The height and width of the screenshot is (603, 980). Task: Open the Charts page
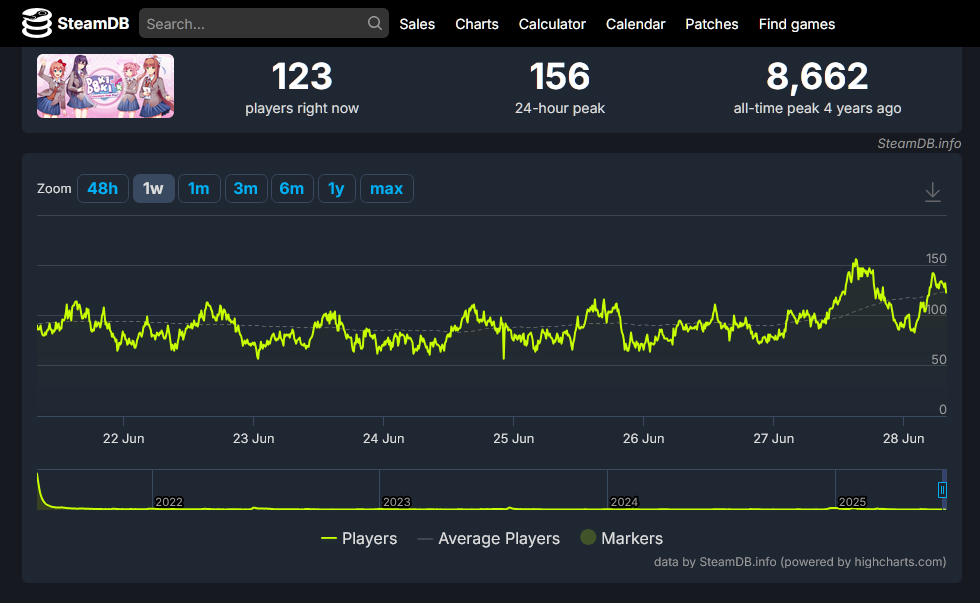tap(477, 24)
